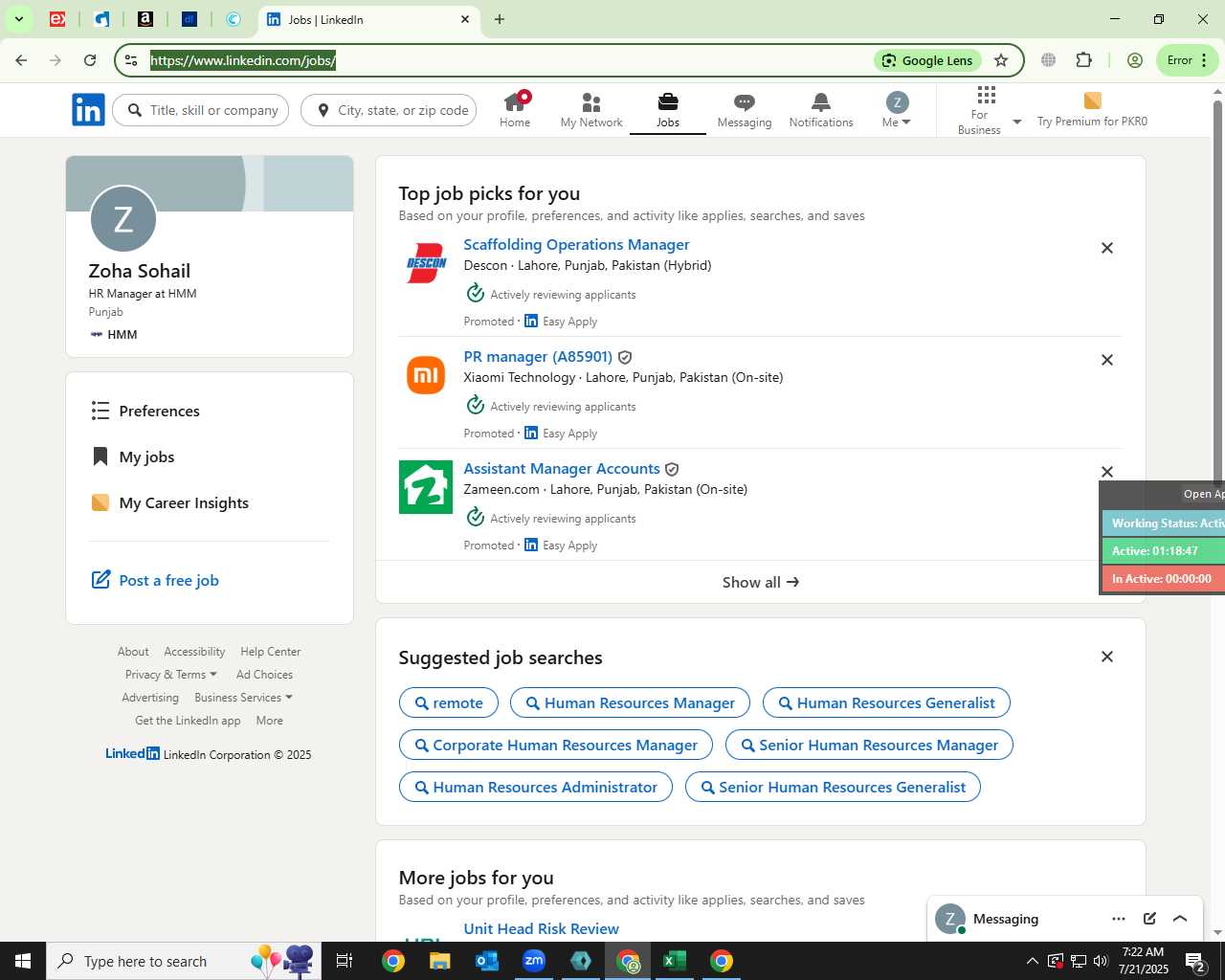Open My Career Insights
This screenshot has width=1225, height=980.
click(170, 502)
